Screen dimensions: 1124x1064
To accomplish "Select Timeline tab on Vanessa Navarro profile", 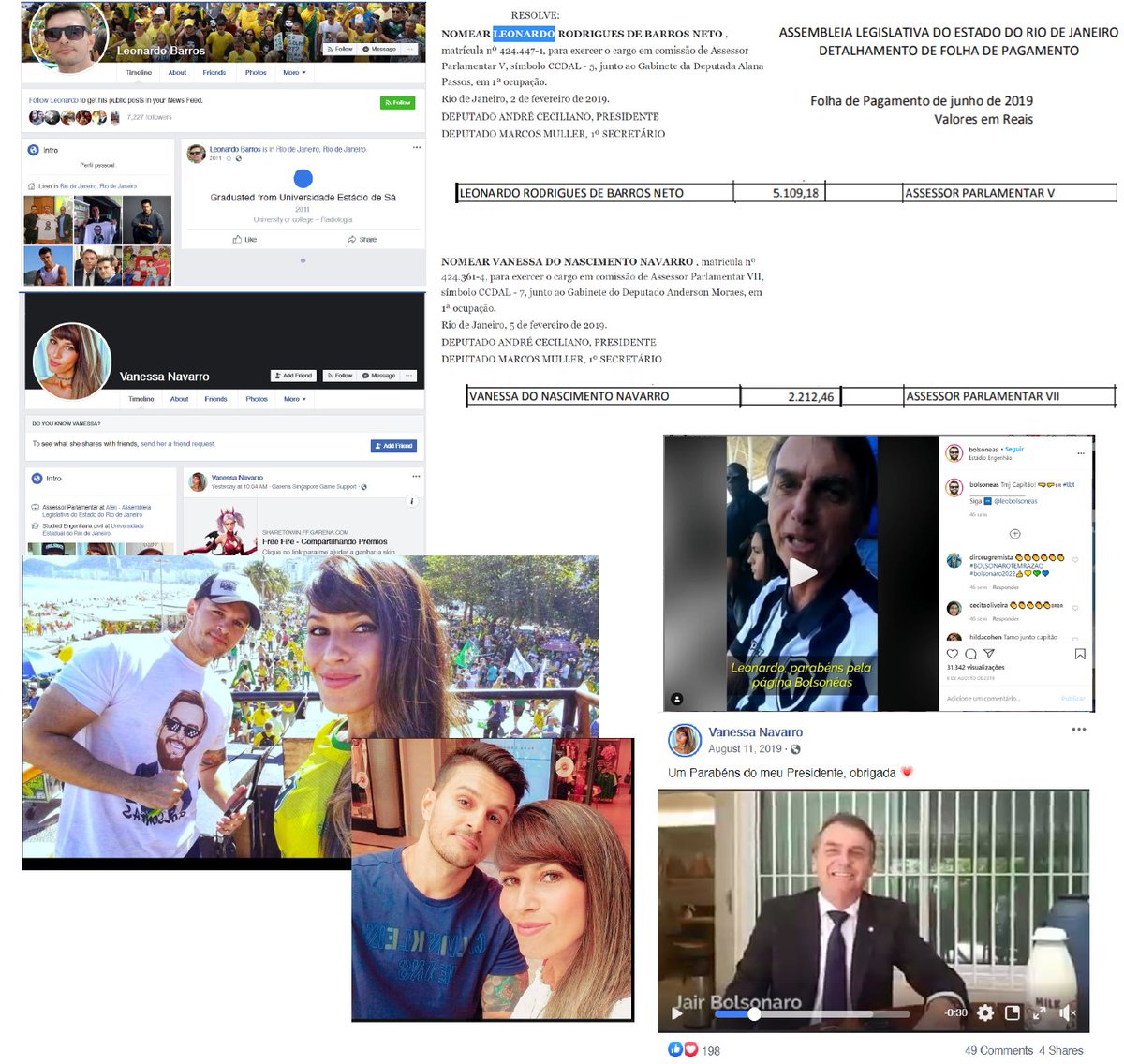I will coord(141,399).
